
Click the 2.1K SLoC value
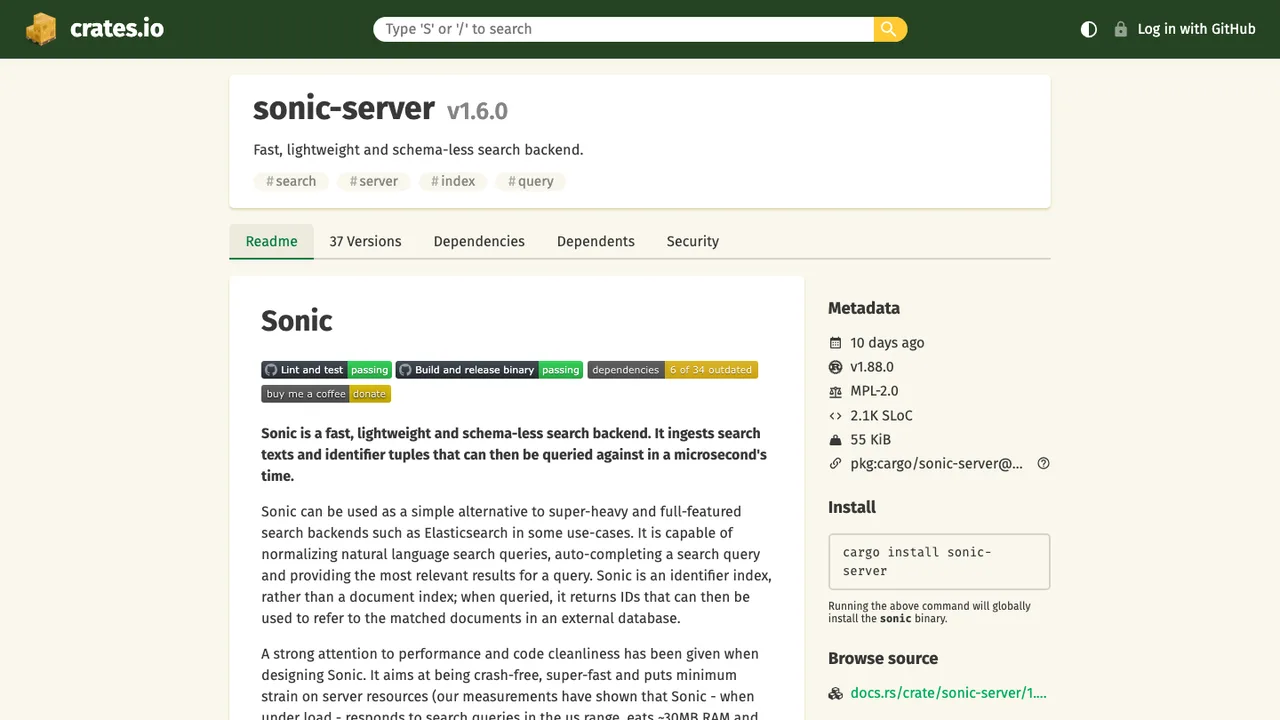click(881, 415)
